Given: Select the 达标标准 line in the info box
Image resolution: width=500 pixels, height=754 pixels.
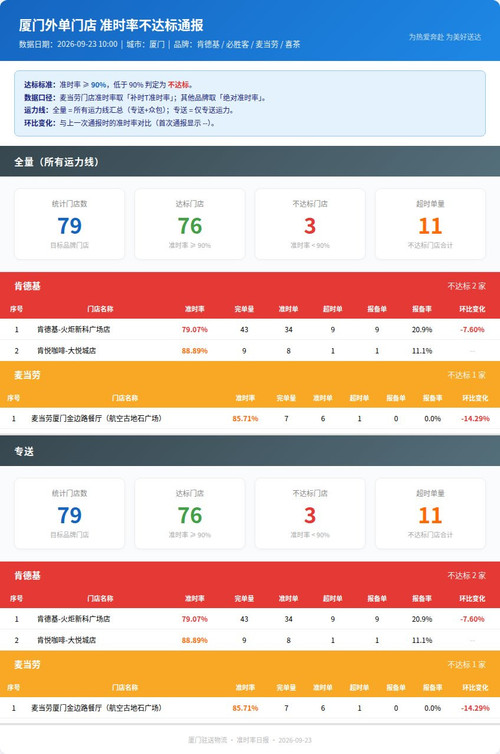Looking at the screenshot, I should tap(109, 85).
